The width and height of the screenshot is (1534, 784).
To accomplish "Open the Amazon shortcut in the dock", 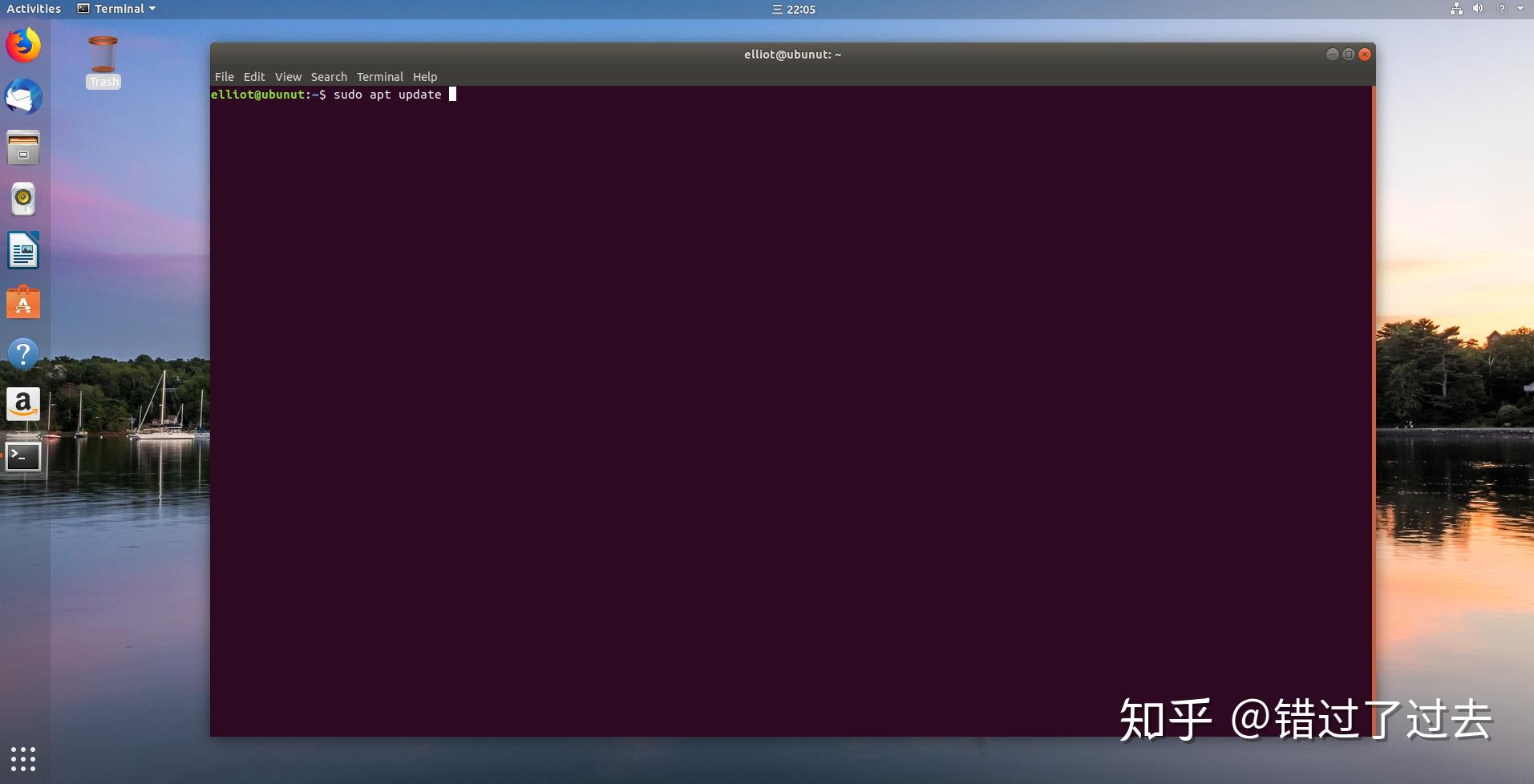I will pos(22,404).
